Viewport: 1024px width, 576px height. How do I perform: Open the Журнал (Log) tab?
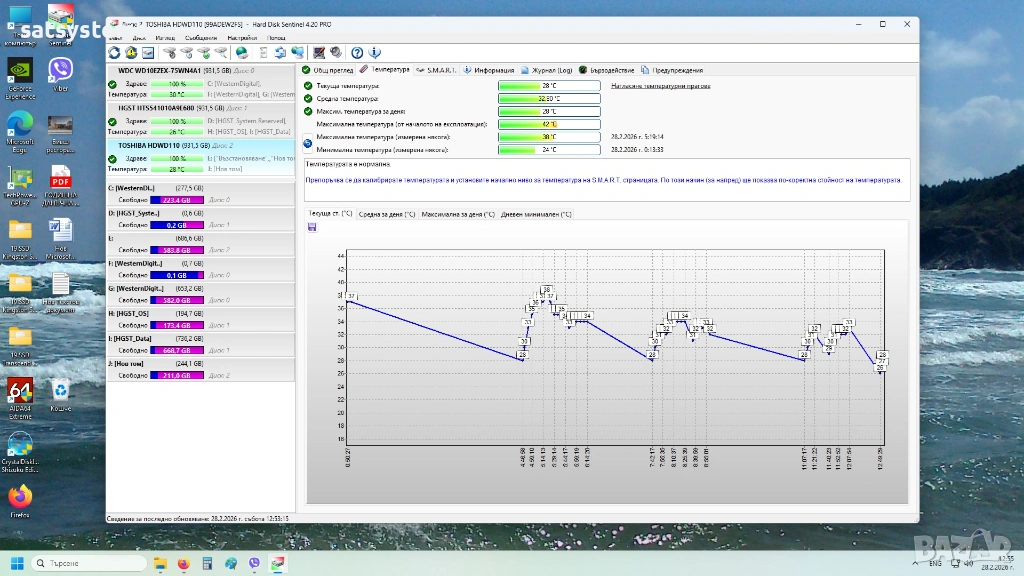point(547,71)
